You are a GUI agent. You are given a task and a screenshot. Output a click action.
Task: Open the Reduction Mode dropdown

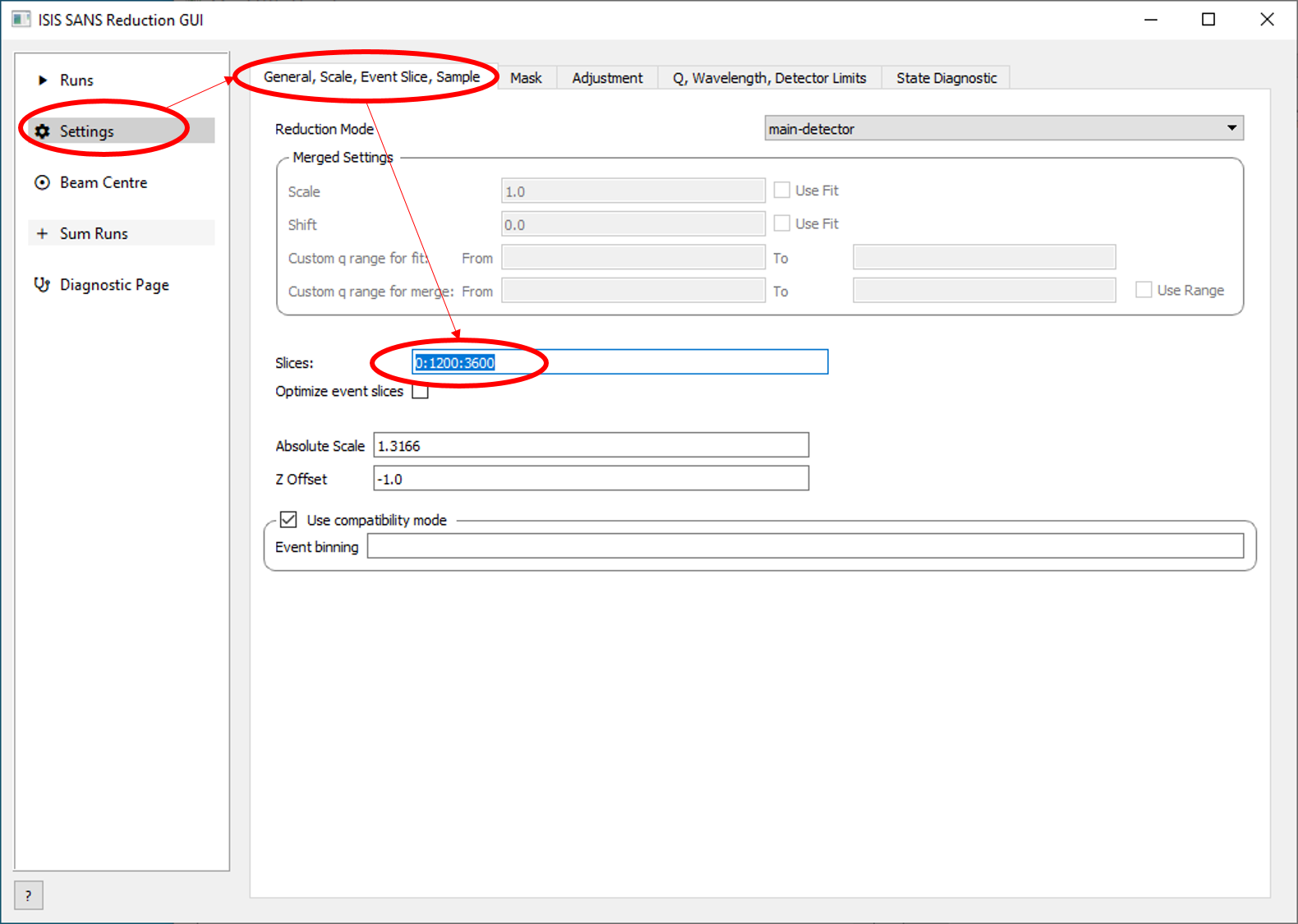[1003, 128]
